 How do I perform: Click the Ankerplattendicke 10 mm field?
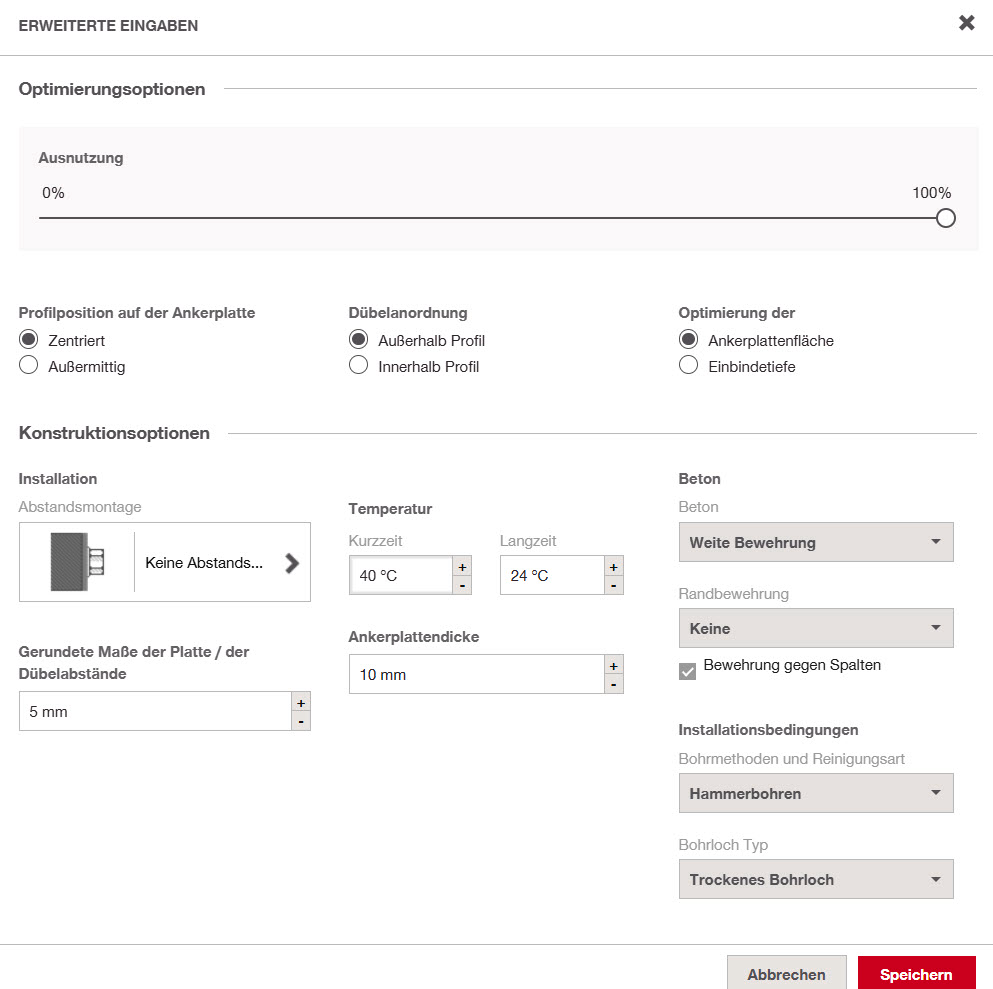477,674
